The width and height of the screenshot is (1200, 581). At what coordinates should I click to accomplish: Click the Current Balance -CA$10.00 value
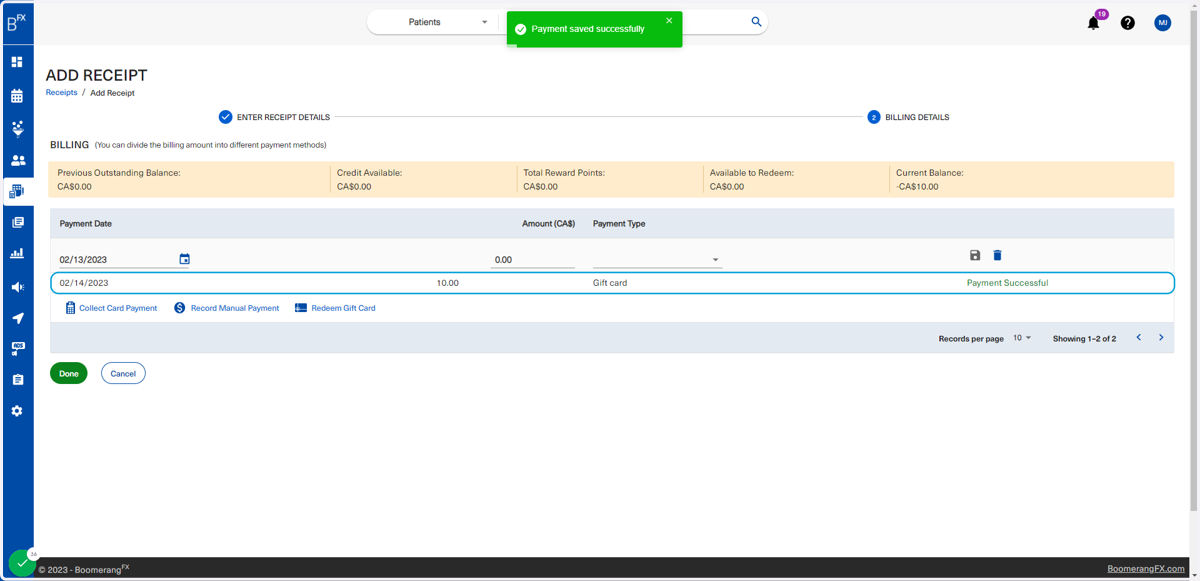[x=917, y=186]
